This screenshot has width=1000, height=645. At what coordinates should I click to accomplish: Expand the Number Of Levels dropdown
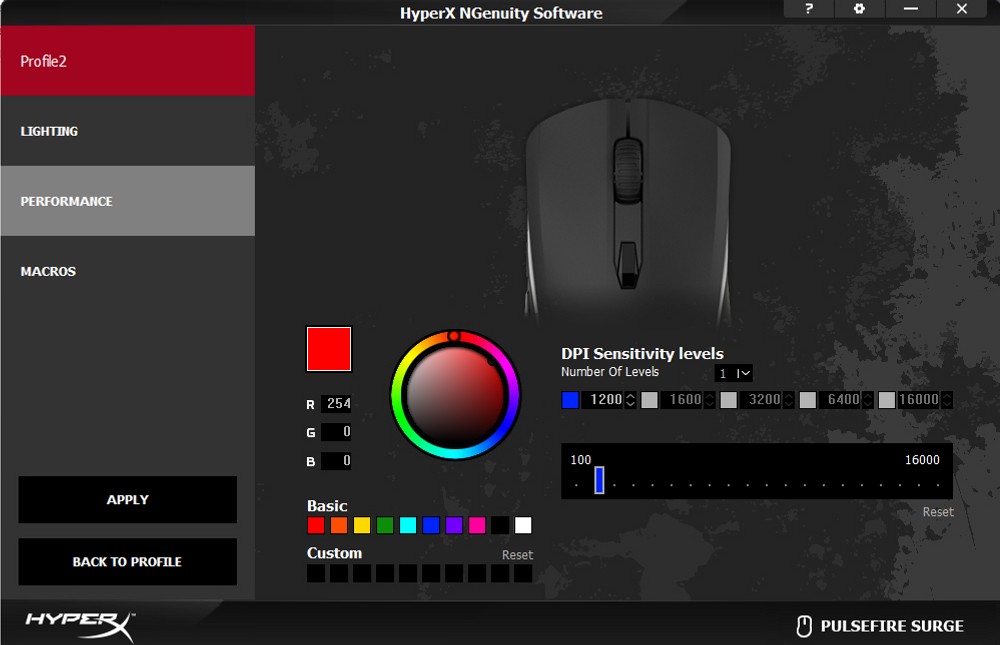(x=733, y=373)
